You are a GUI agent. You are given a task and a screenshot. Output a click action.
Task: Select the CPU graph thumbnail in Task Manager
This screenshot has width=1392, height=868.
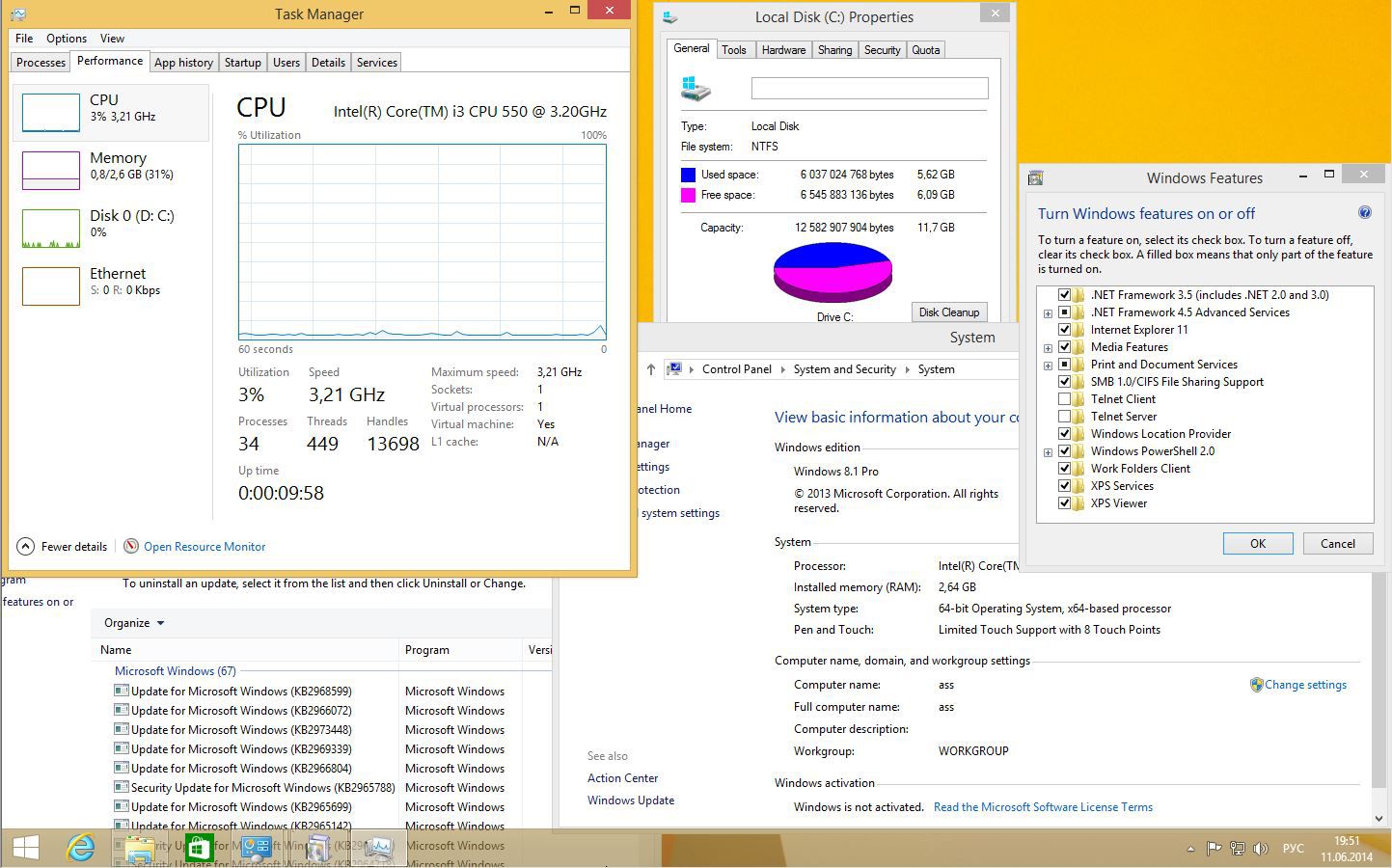click(x=51, y=112)
